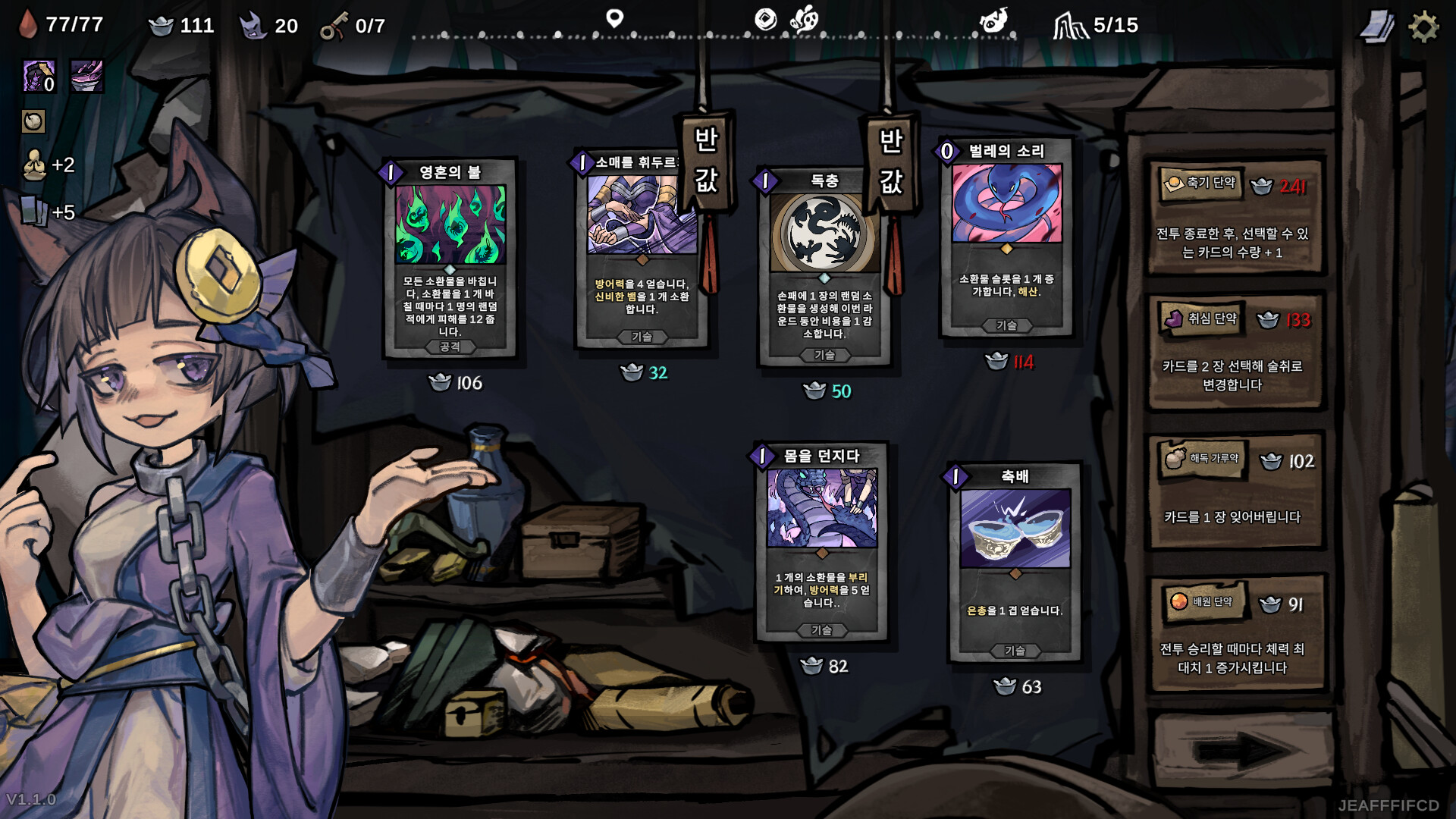Buy the 영혼의 불 card
Screen dimensions: 1456x819
(450, 258)
